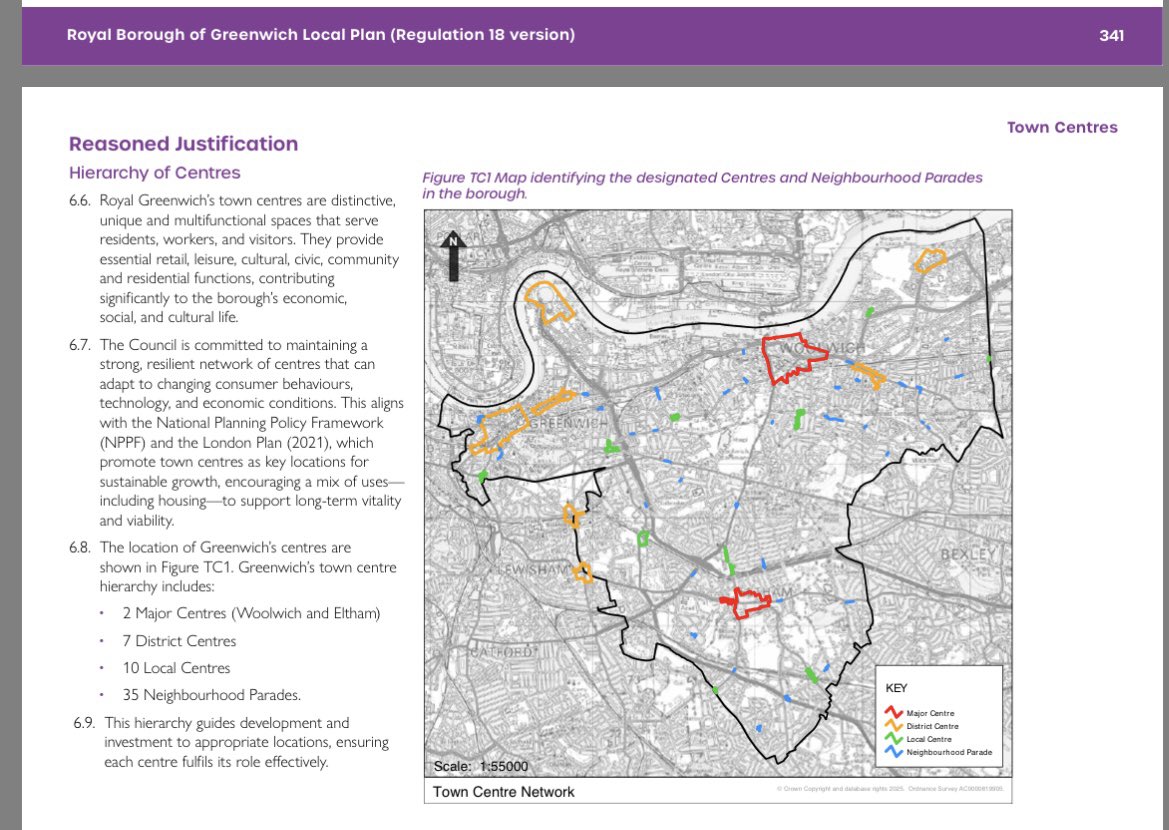1169x830 pixels.
Task: Click the 'Scale: 1:55000' text on the map
Action: (x=481, y=766)
